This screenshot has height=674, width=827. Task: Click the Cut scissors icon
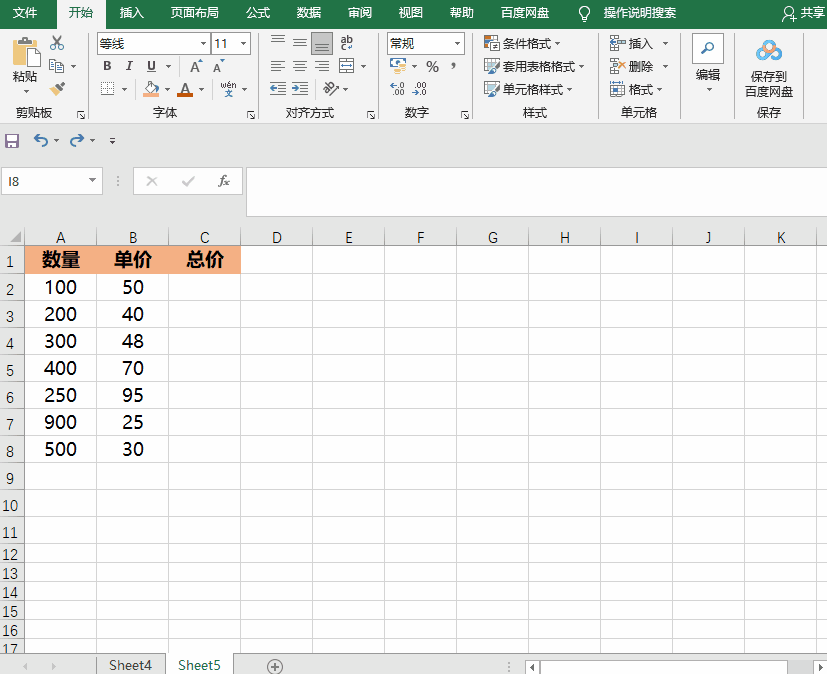pyautogui.click(x=56, y=43)
